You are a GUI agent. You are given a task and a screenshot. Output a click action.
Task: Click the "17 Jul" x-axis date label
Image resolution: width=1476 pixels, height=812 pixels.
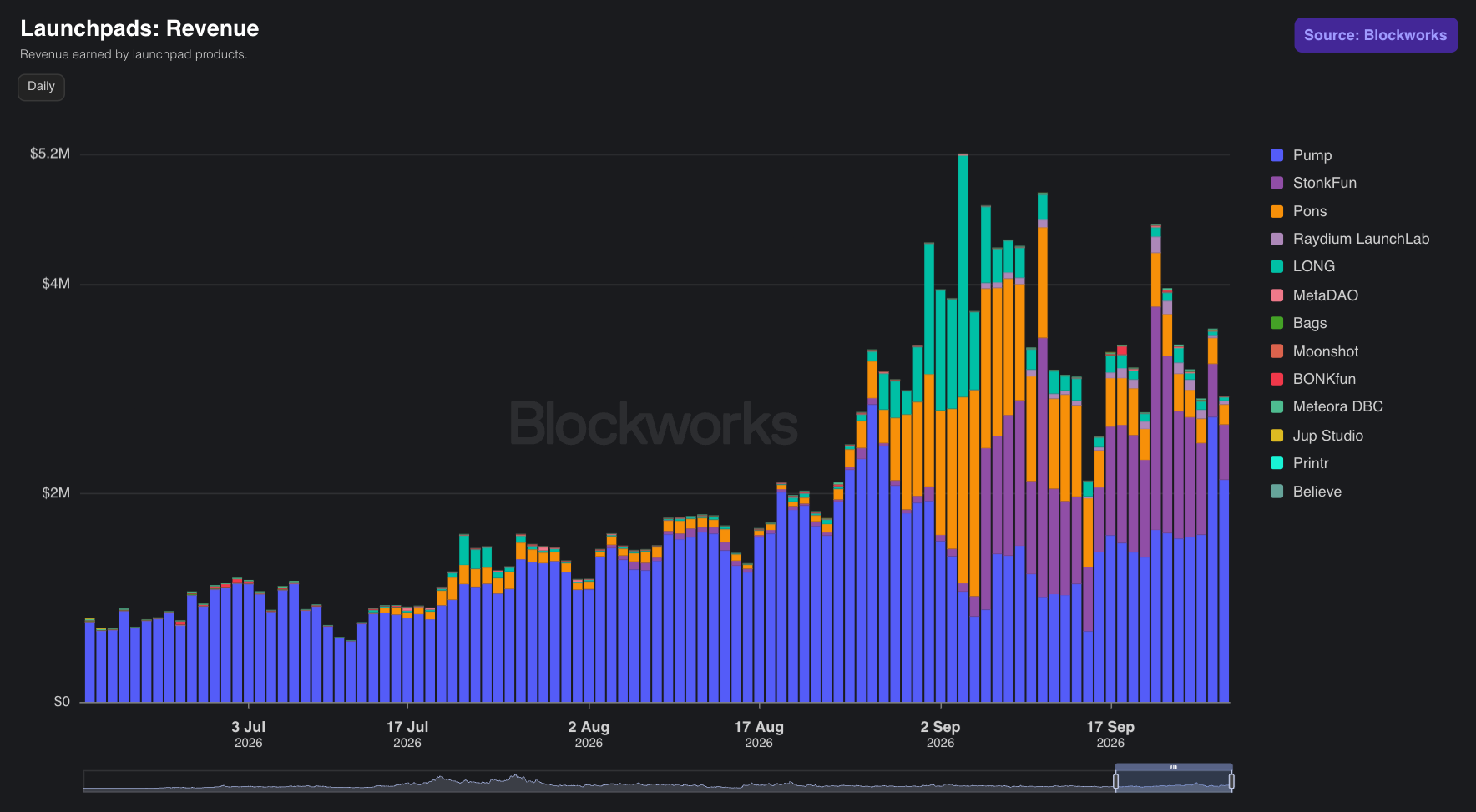pyautogui.click(x=407, y=727)
